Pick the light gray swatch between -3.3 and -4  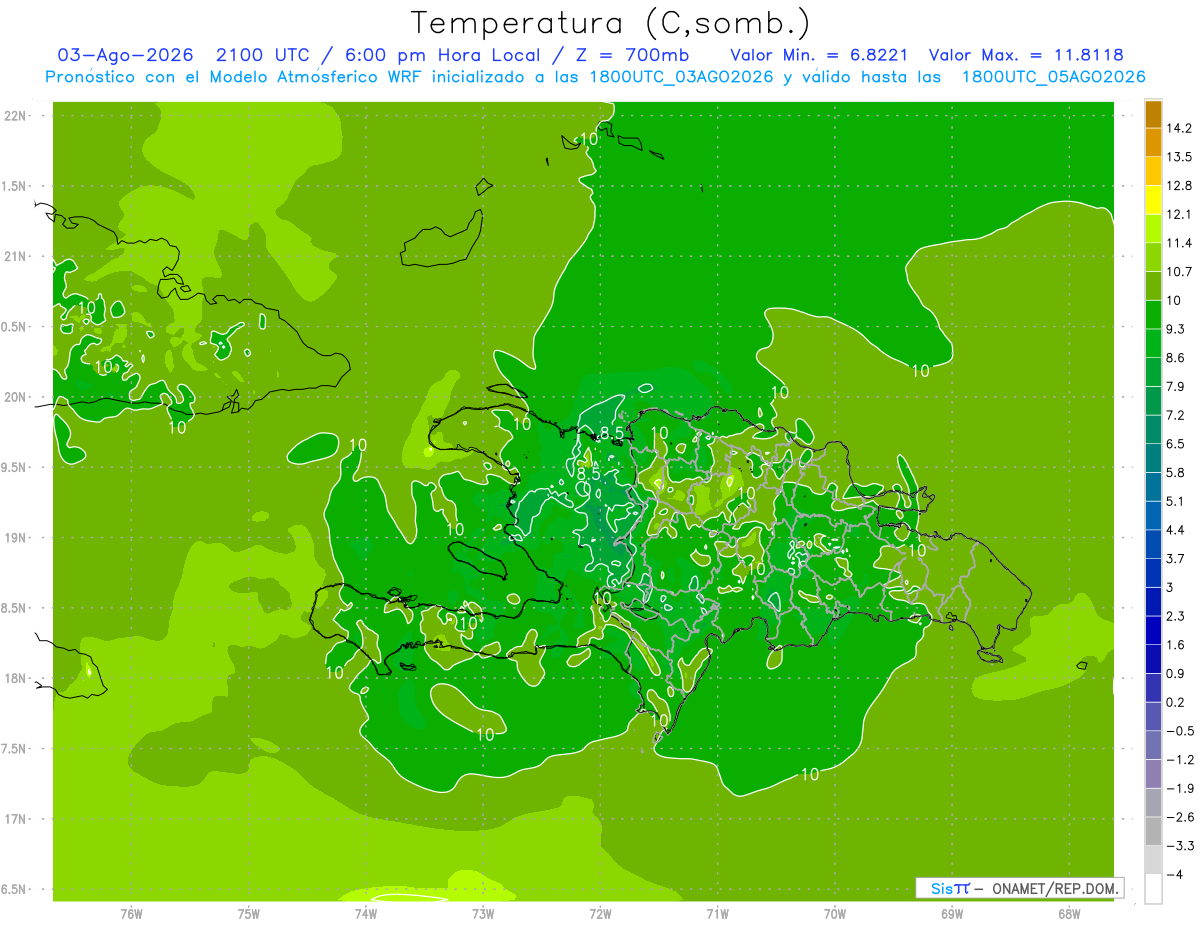(1153, 861)
